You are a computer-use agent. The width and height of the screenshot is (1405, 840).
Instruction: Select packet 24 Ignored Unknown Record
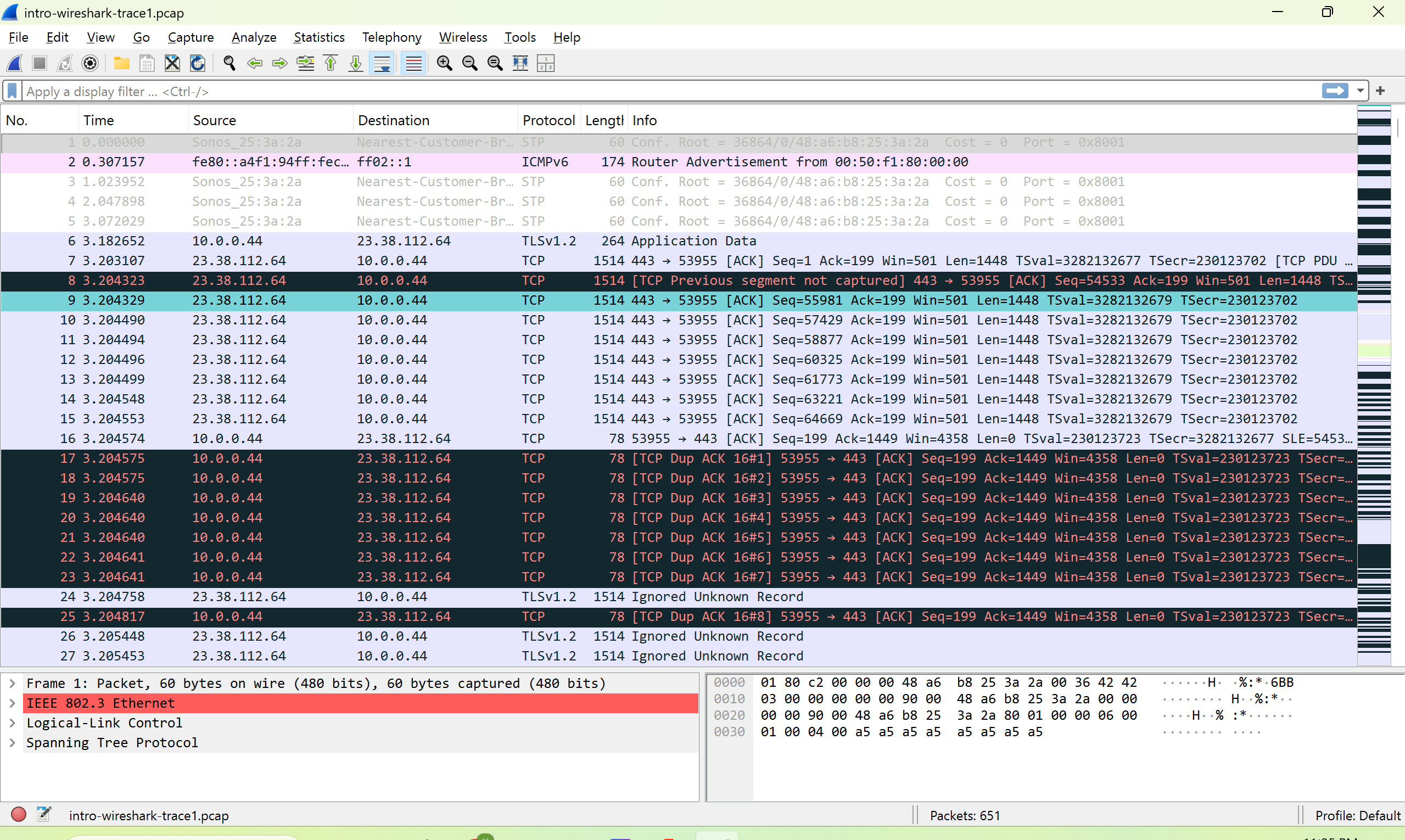tap(679, 597)
